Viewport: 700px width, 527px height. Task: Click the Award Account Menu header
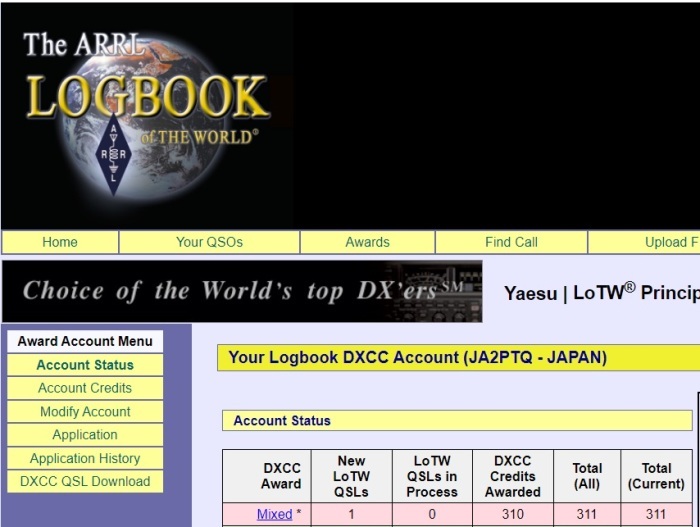85,341
